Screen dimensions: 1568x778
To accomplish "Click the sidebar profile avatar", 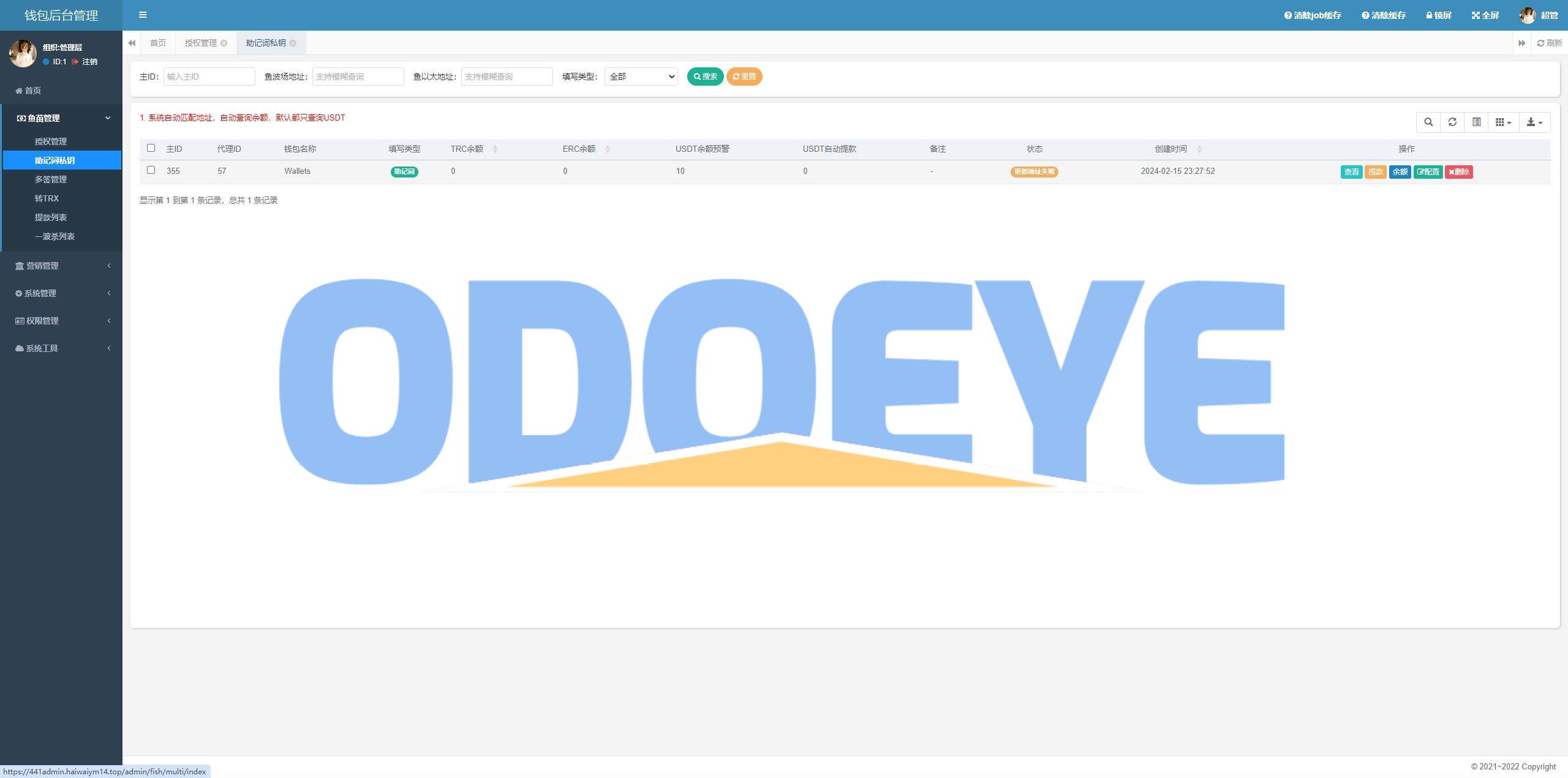I will tap(23, 54).
